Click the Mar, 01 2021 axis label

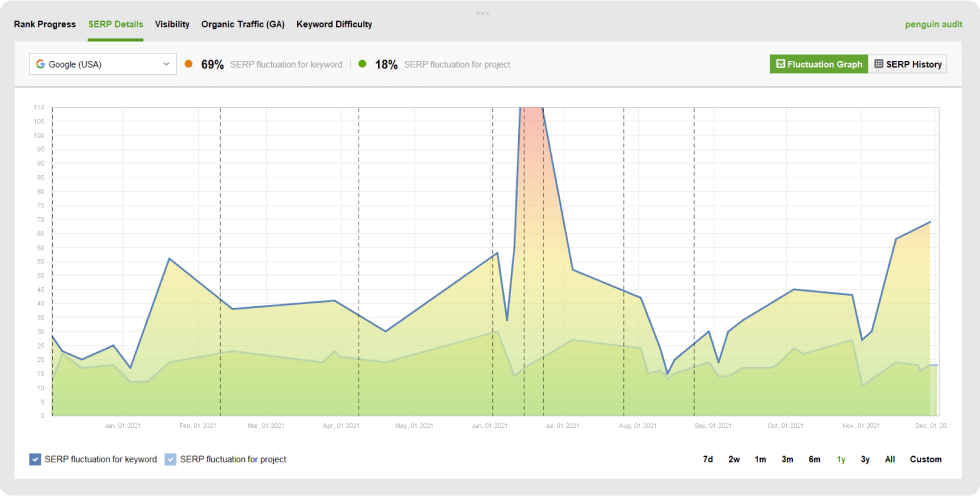(x=266, y=426)
